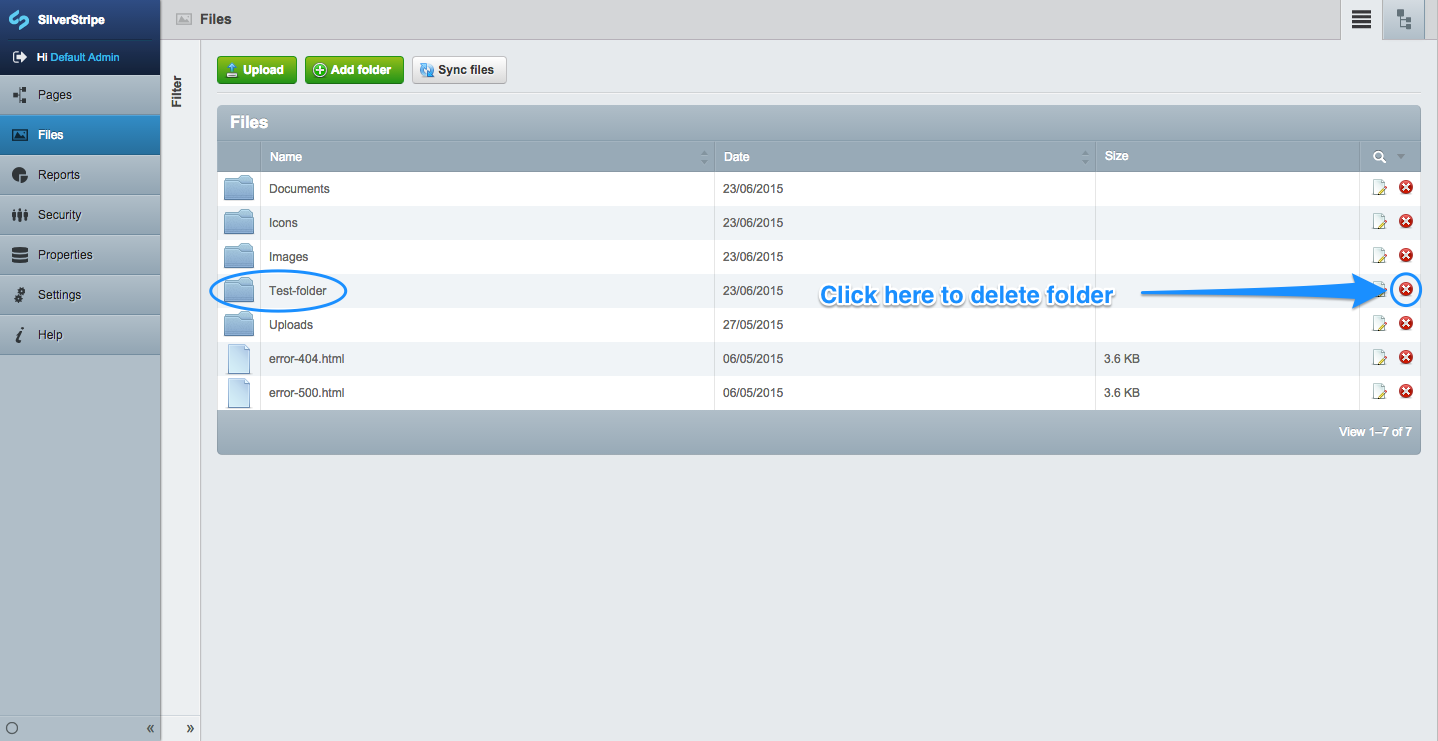Open the Images folder icon
Screen dimensions: 1438x741
pyautogui.click(x=238, y=256)
